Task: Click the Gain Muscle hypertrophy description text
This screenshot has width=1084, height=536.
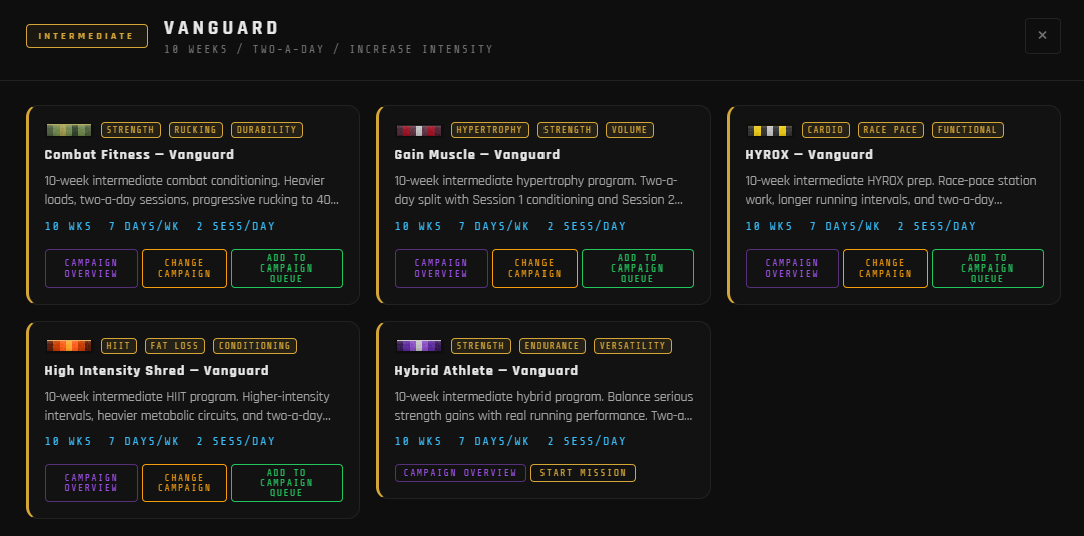Action: click(539, 190)
